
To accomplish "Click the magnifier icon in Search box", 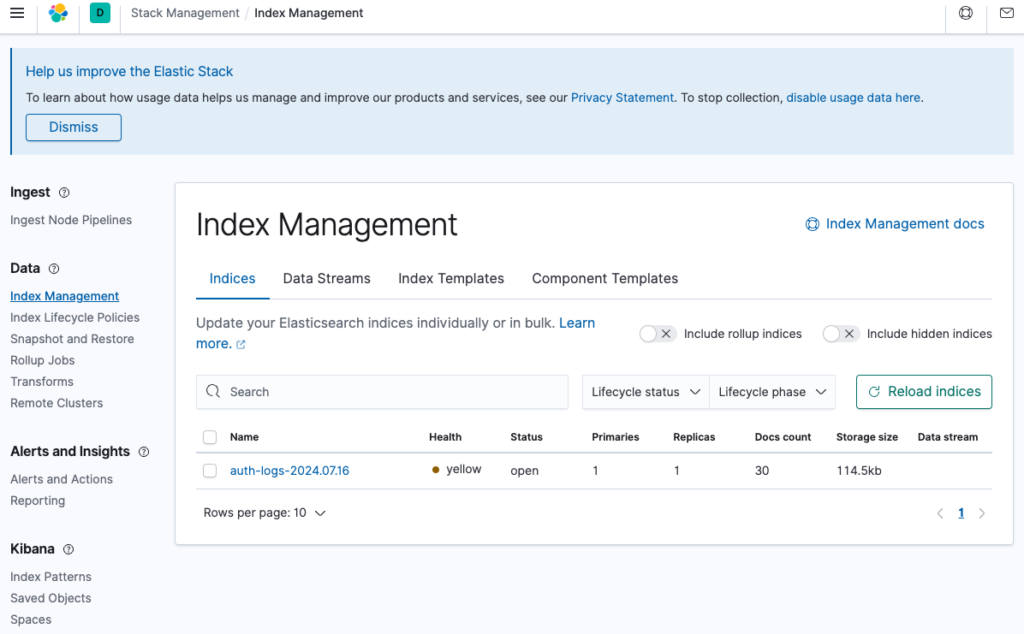I will click(x=213, y=391).
